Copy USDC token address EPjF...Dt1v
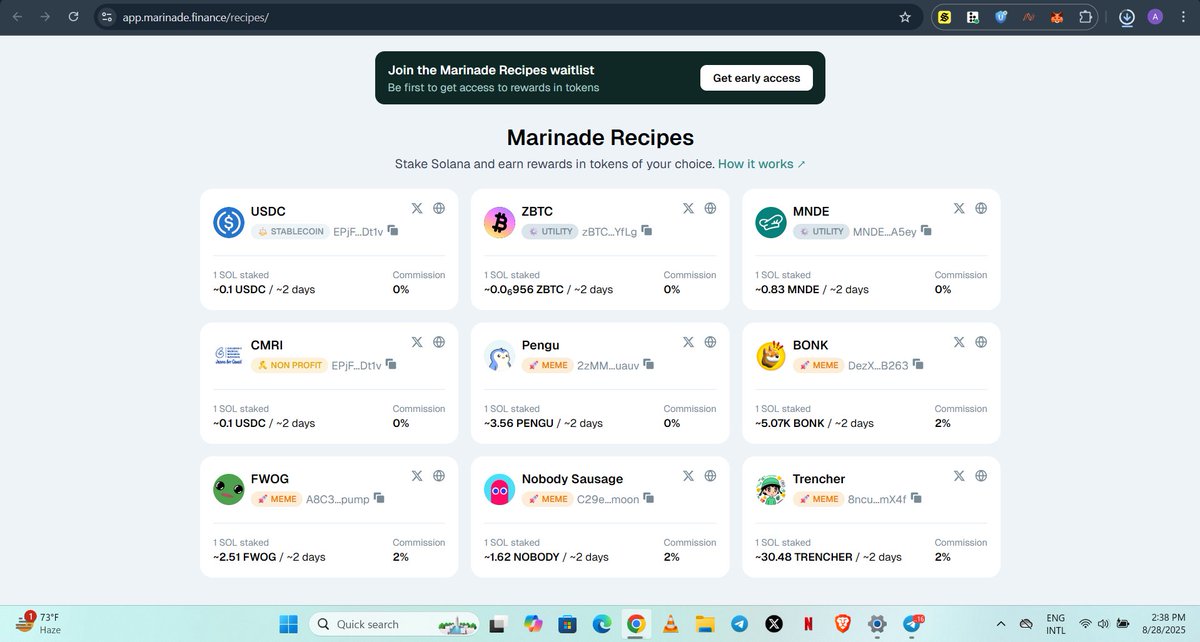 point(393,231)
